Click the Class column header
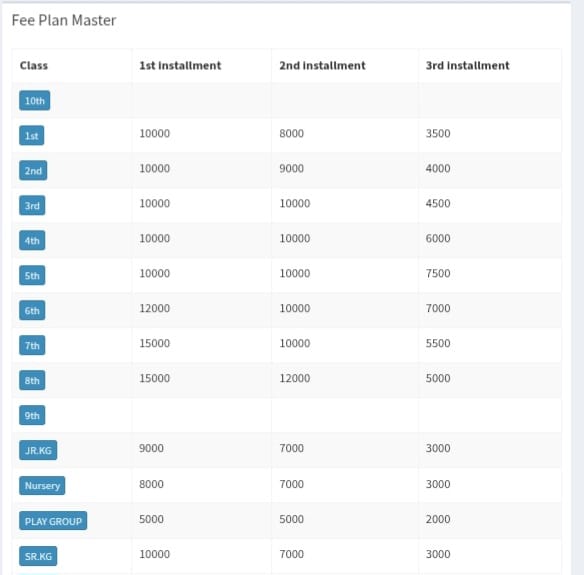 pos(34,66)
